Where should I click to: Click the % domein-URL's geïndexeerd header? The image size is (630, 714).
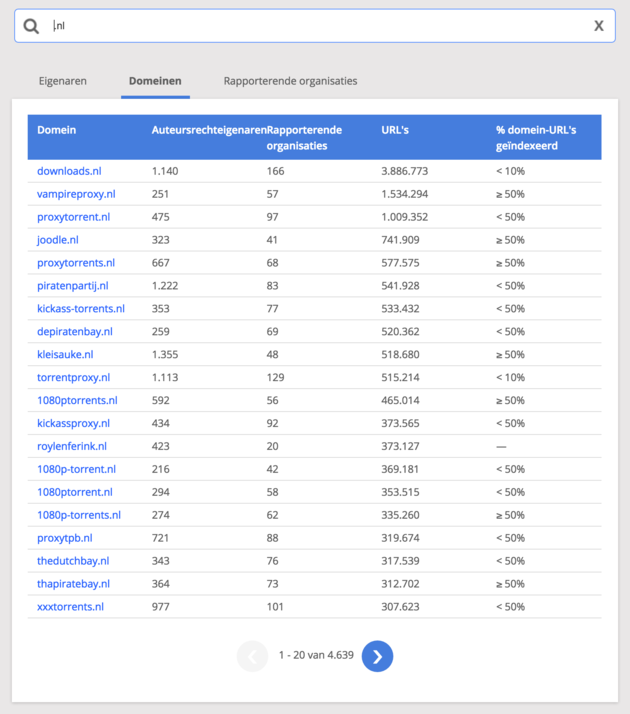tap(536, 138)
